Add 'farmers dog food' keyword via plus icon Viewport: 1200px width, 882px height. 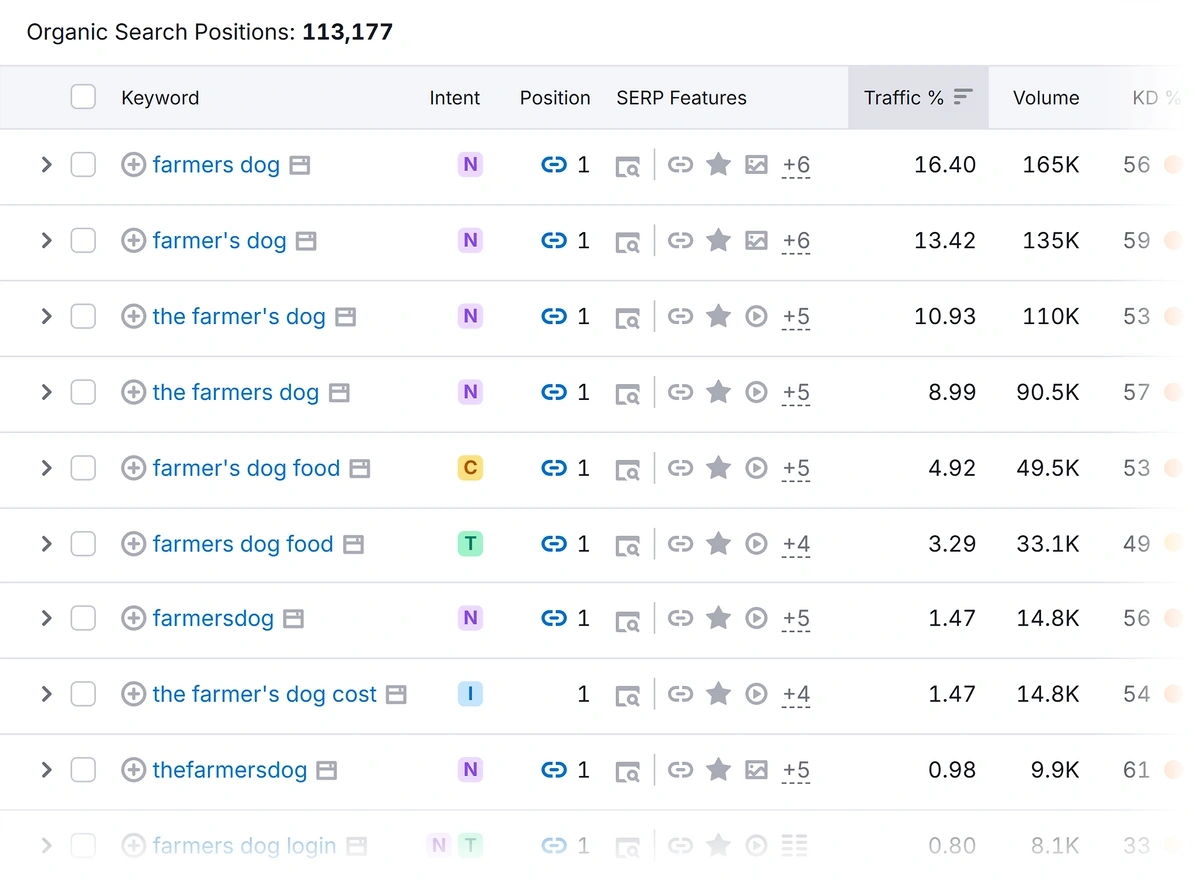[x=133, y=544]
